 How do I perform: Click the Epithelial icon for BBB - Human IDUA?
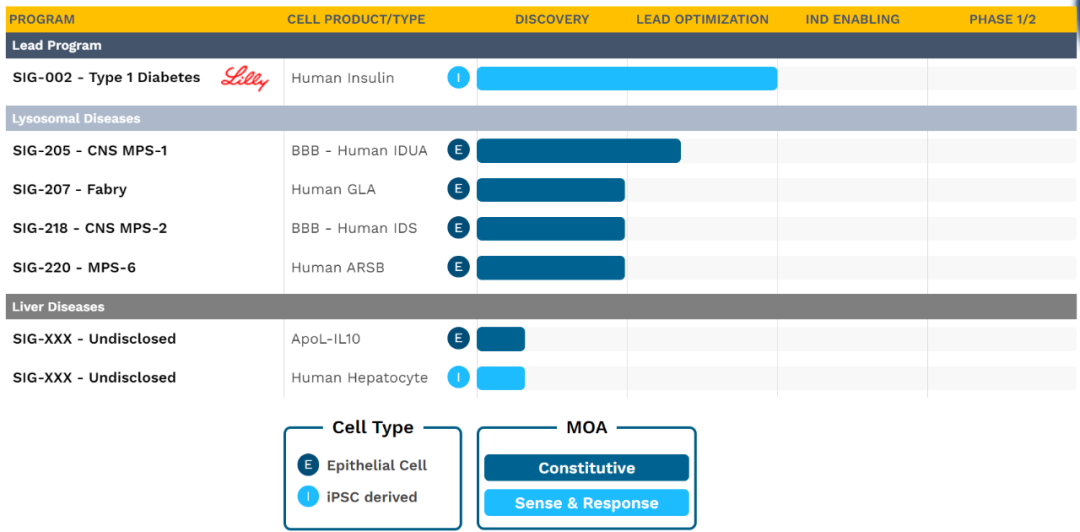(458, 150)
